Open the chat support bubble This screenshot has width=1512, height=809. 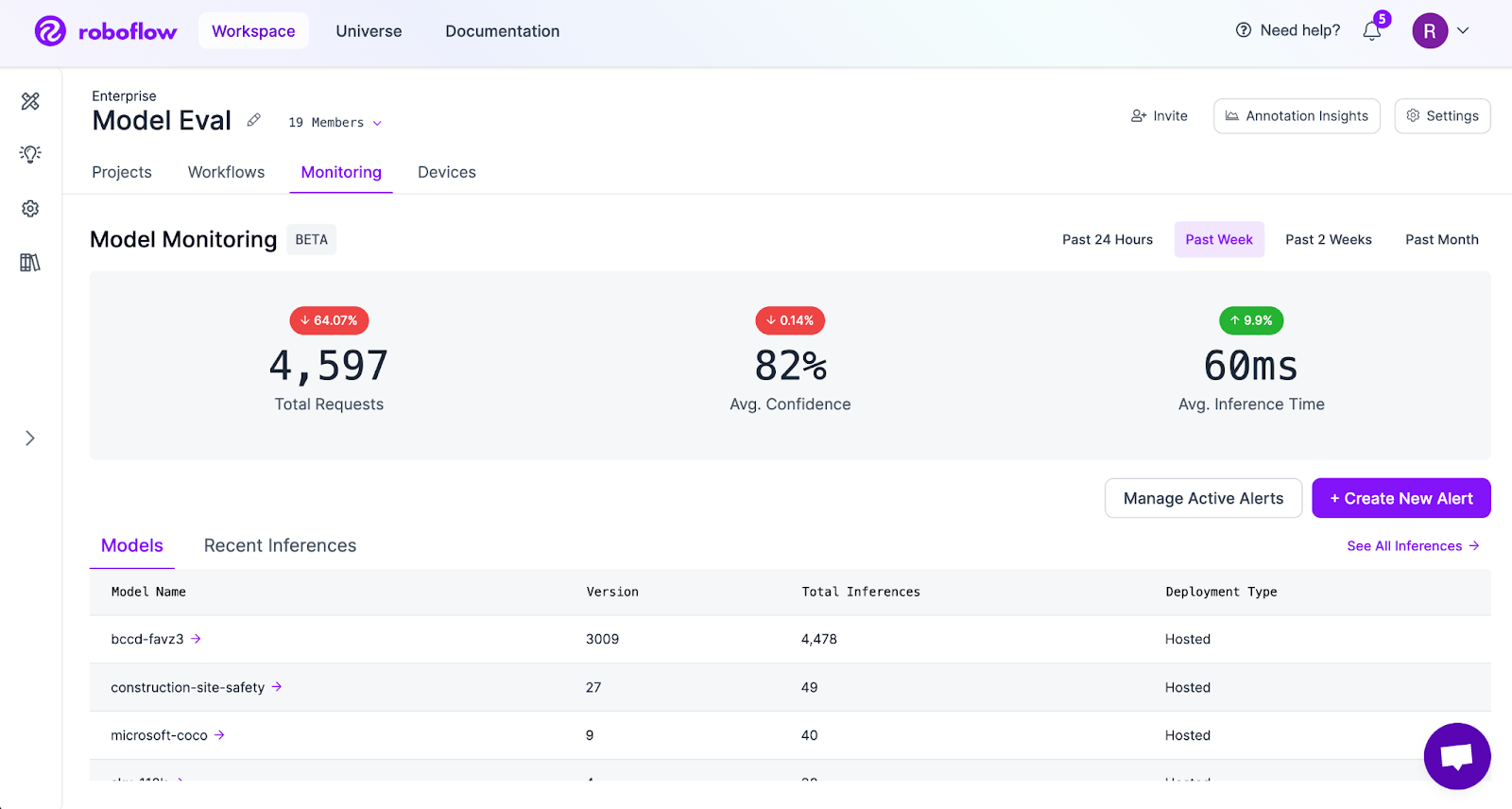(x=1456, y=756)
